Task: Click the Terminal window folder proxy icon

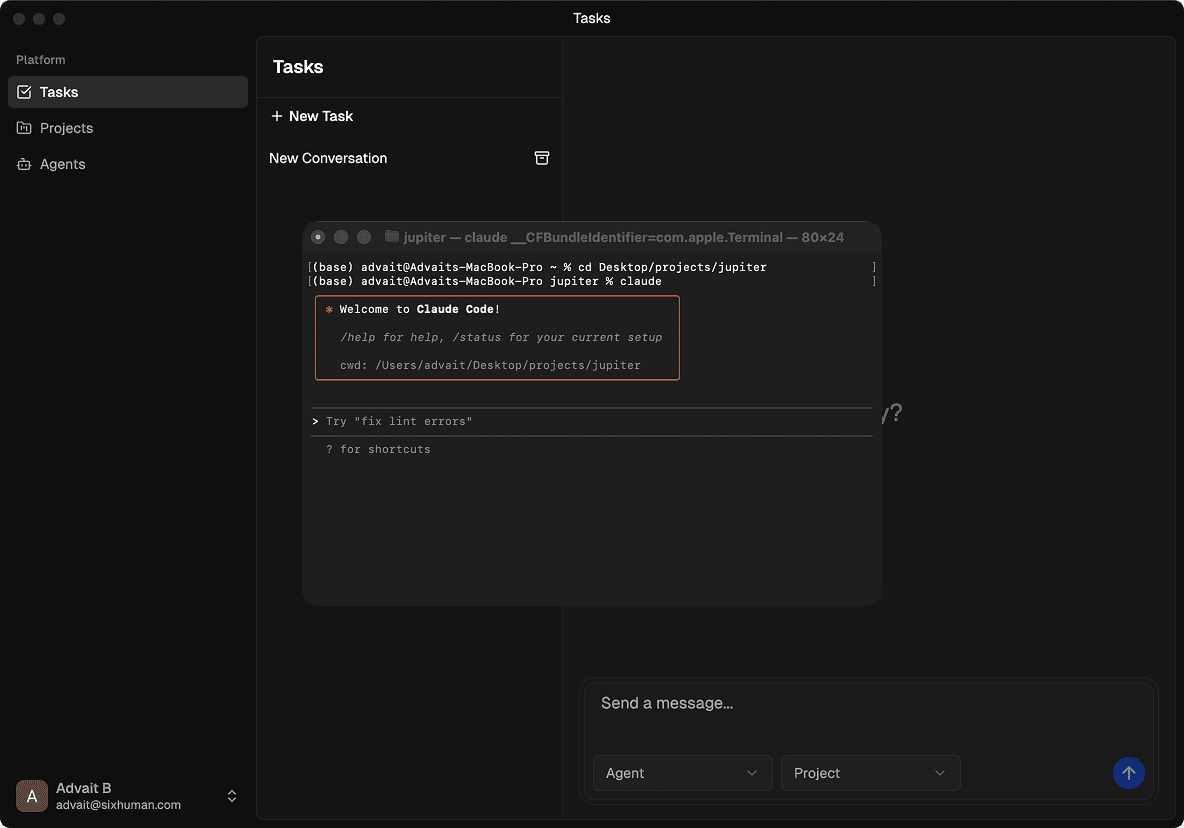Action: [x=391, y=237]
